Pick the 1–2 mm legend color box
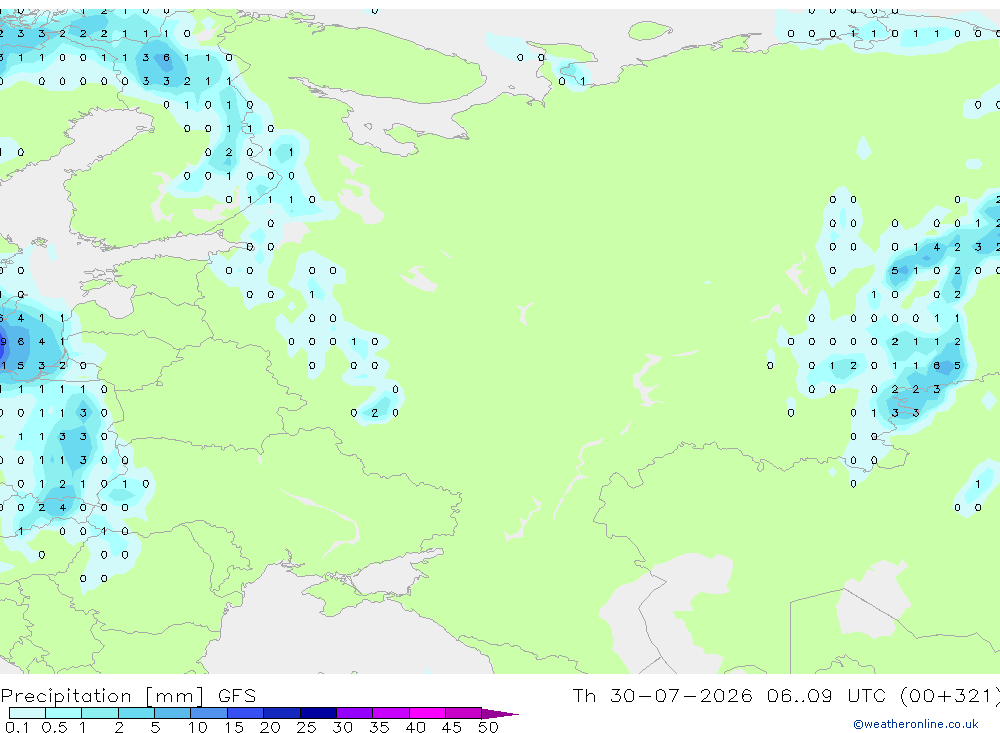 tap(100, 713)
